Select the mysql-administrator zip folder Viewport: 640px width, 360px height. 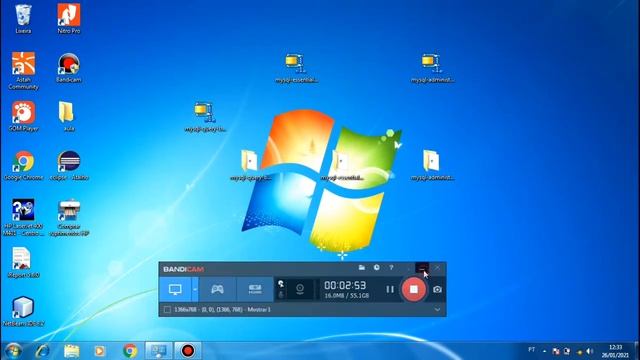432,165
